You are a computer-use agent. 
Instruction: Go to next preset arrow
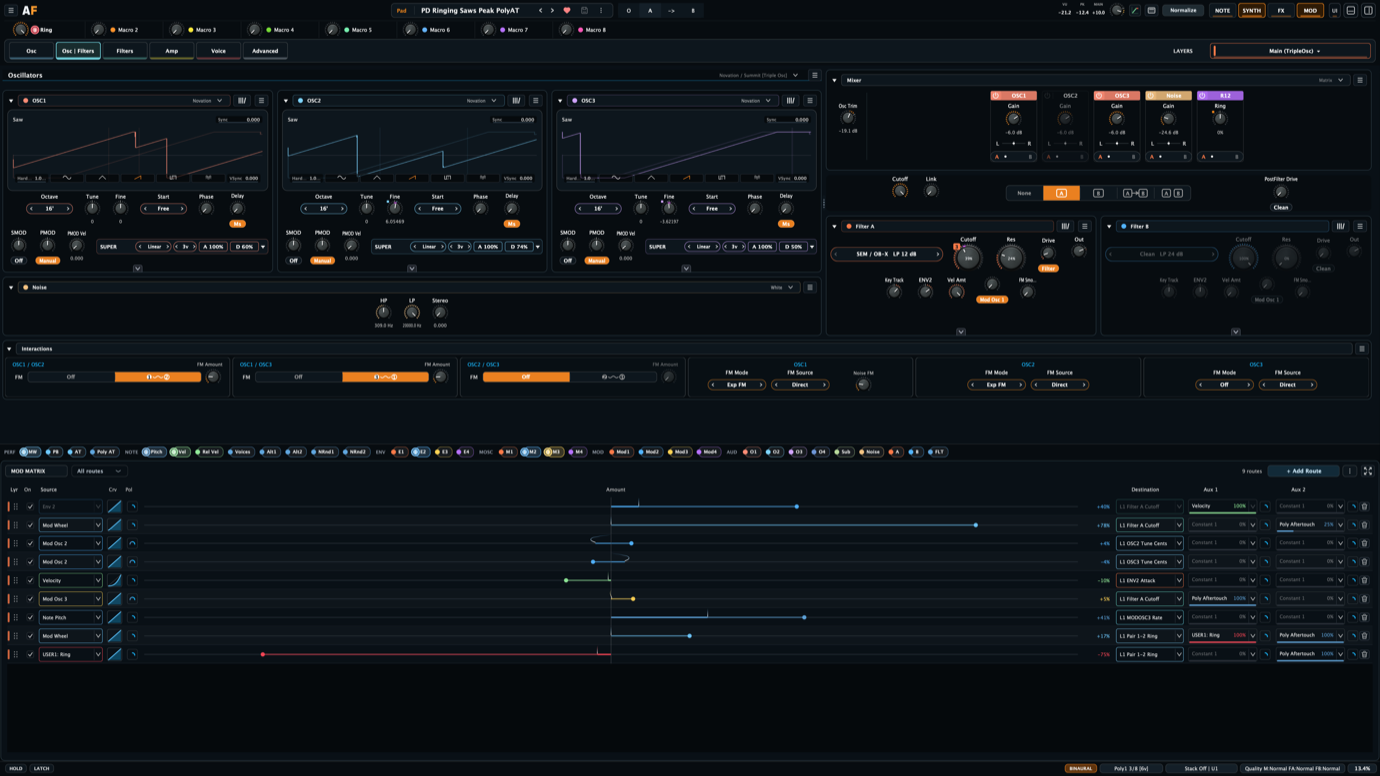(x=552, y=10)
